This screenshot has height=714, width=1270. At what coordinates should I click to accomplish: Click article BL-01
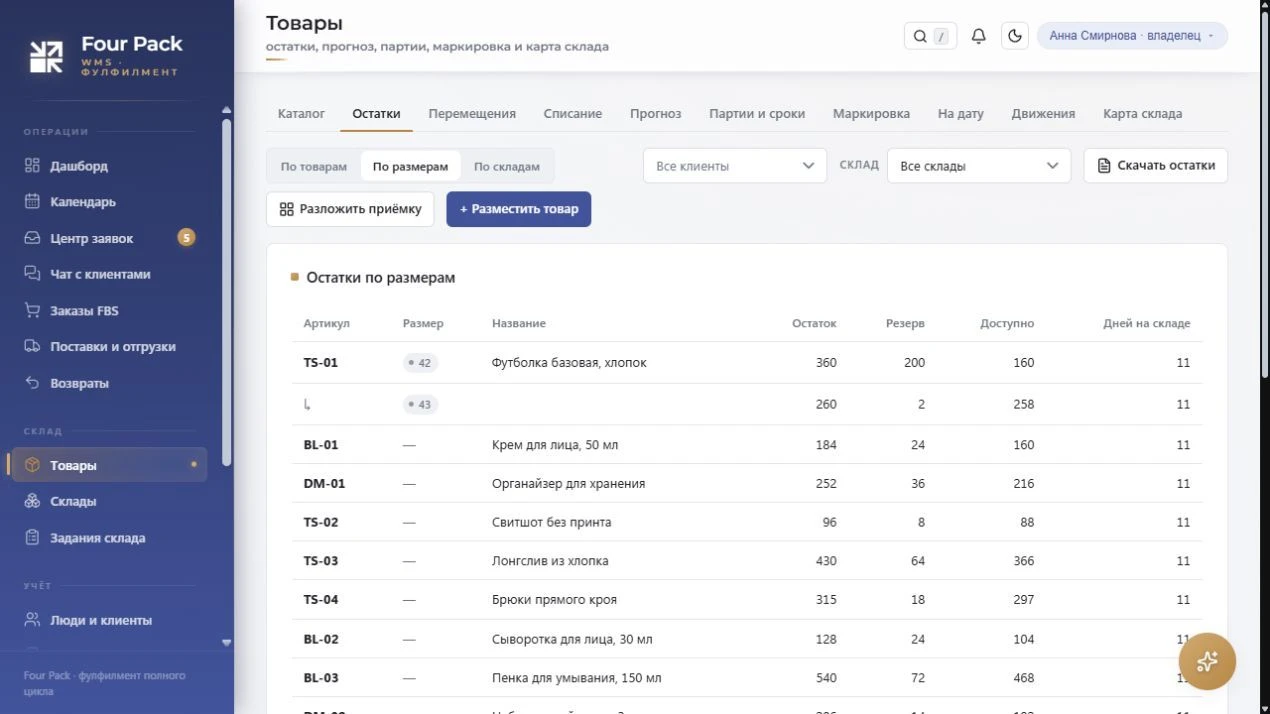(x=321, y=445)
